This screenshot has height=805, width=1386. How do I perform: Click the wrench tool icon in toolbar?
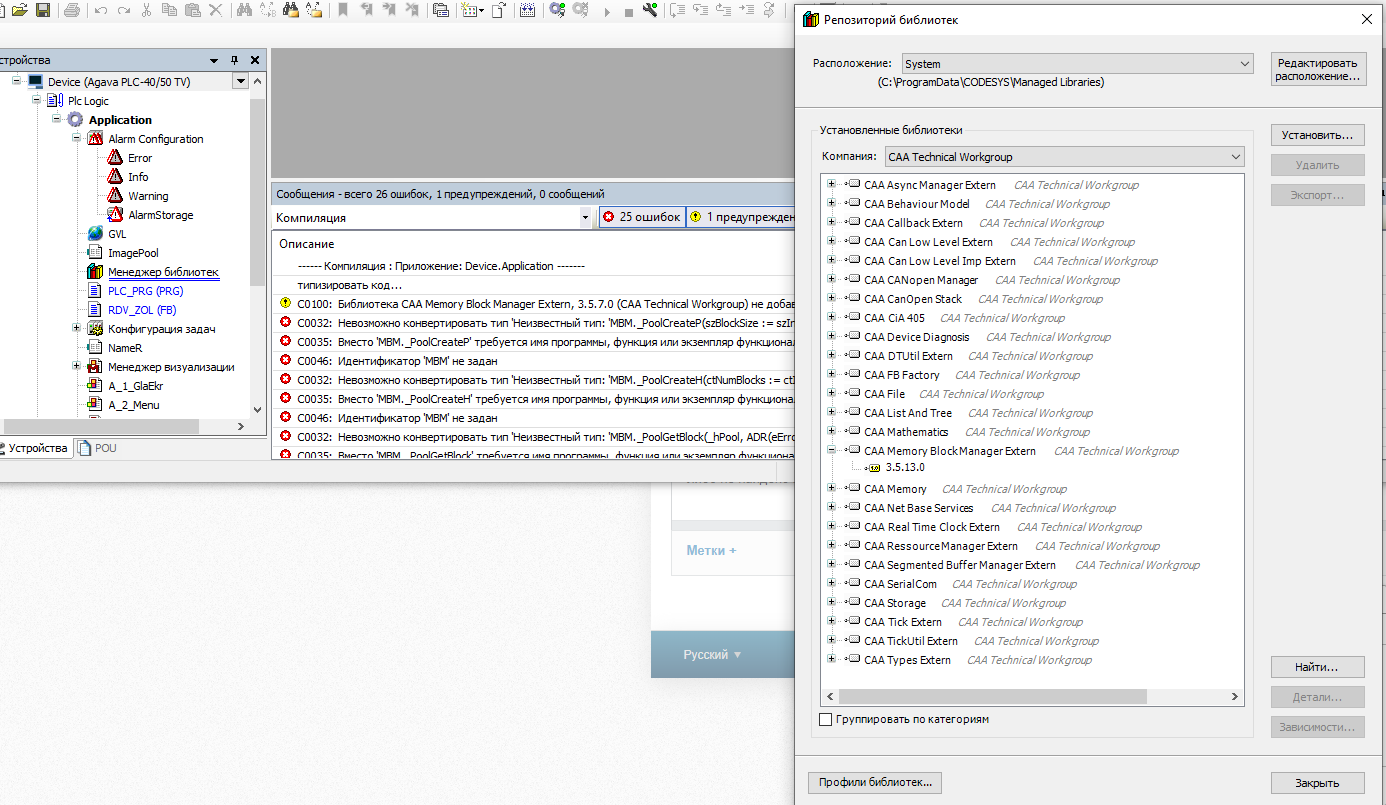click(x=650, y=10)
